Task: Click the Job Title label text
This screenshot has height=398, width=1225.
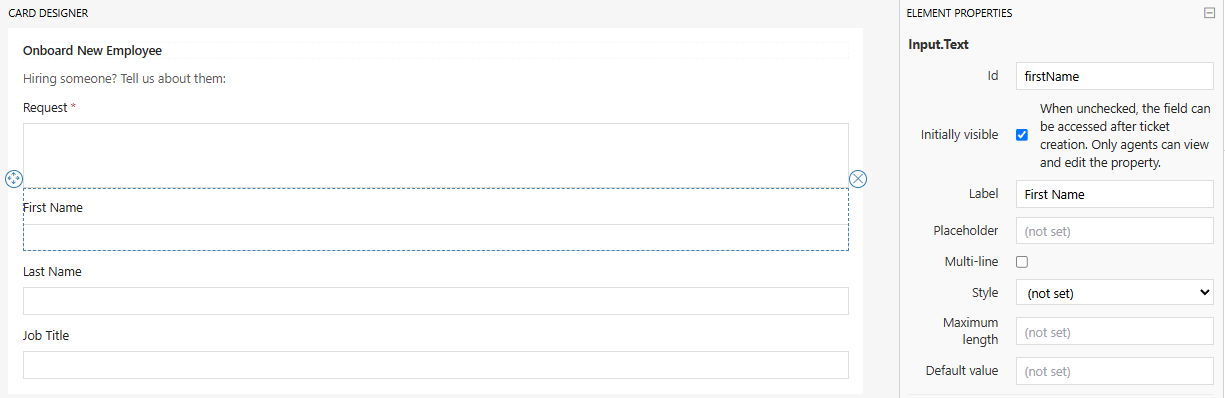Action: pyautogui.click(x=46, y=335)
